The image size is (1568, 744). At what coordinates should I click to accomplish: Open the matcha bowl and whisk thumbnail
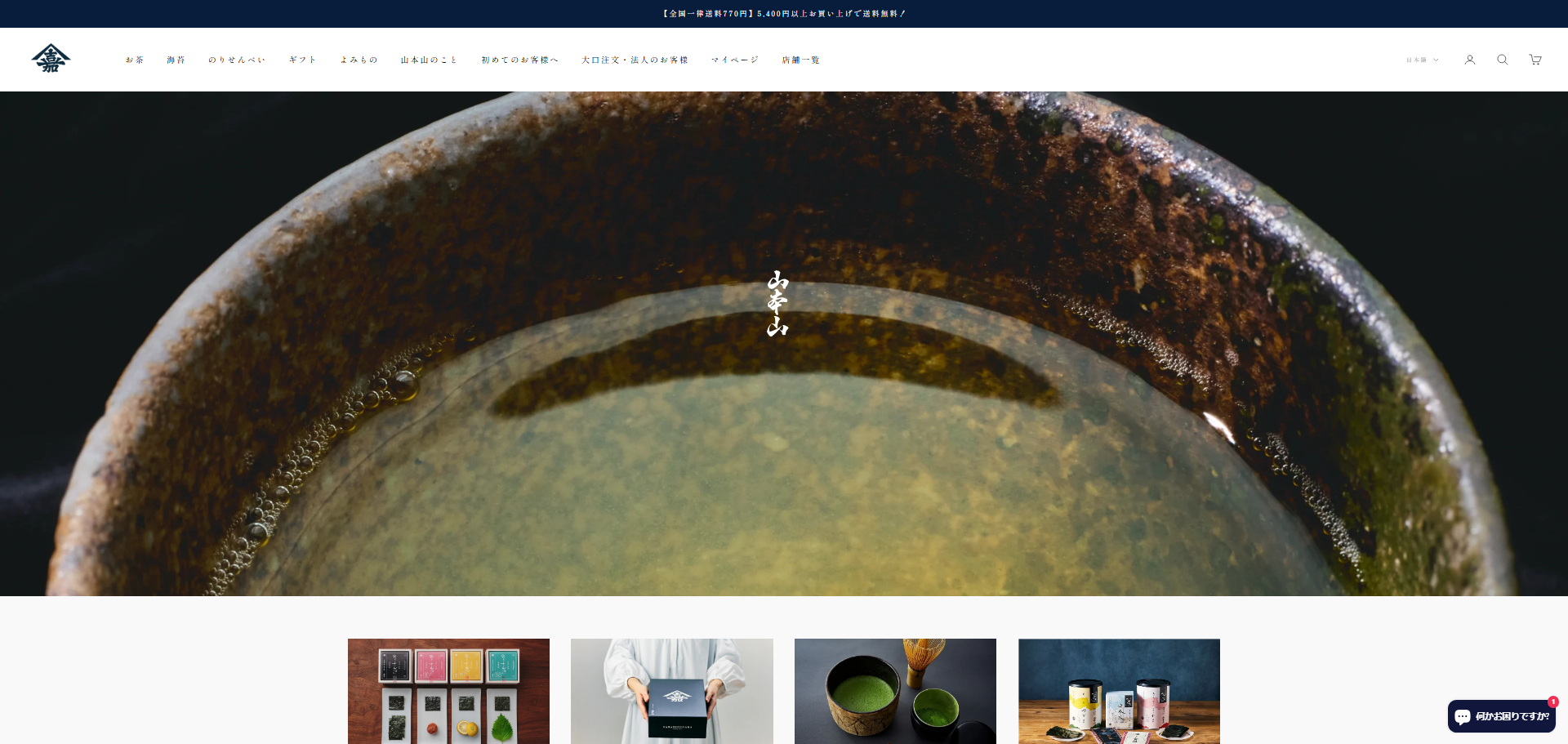[x=895, y=691]
